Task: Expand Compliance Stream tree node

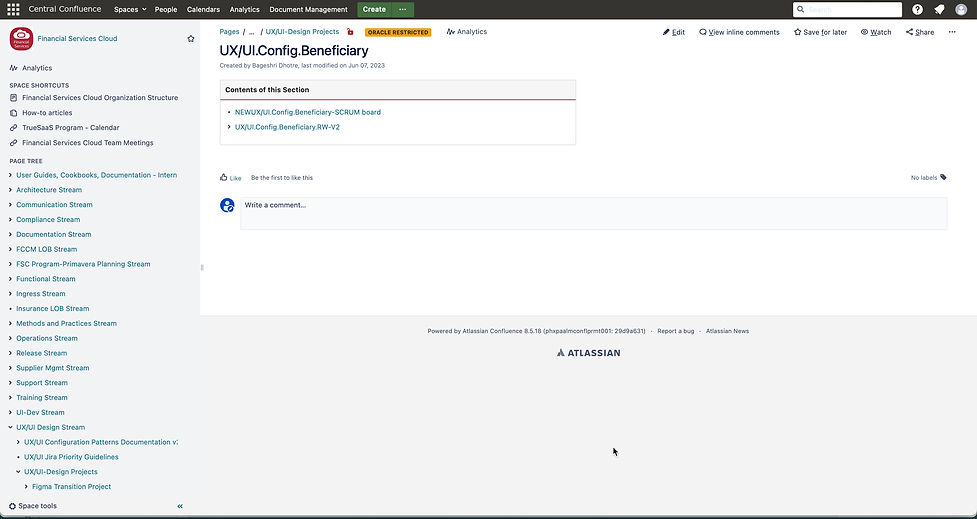Action: click(11, 220)
